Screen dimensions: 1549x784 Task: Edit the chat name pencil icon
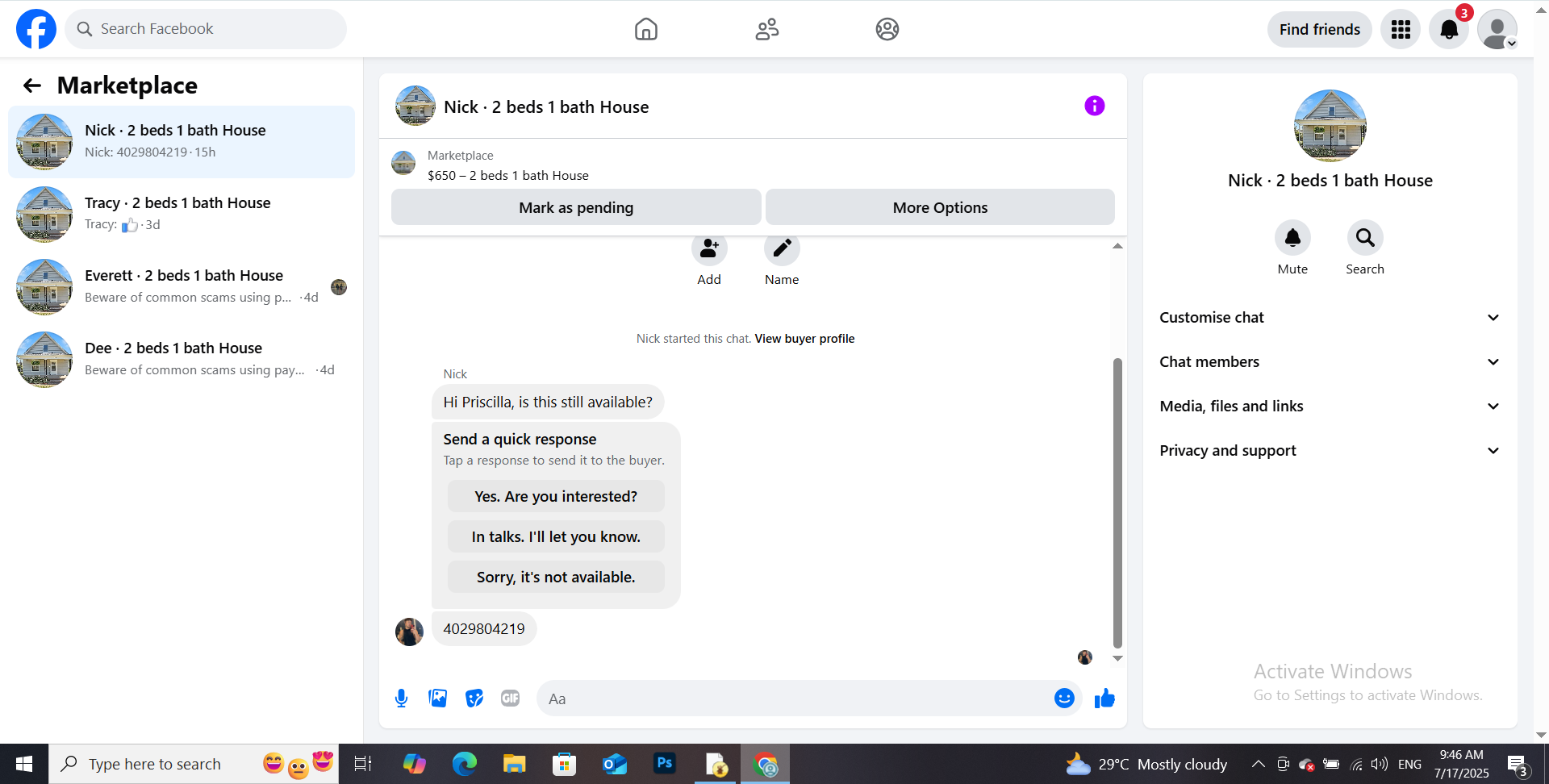[x=782, y=248]
